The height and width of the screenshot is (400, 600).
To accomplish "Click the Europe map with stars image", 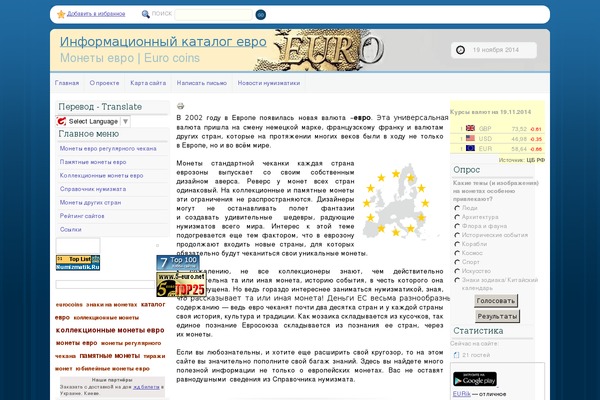I will [399, 200].
